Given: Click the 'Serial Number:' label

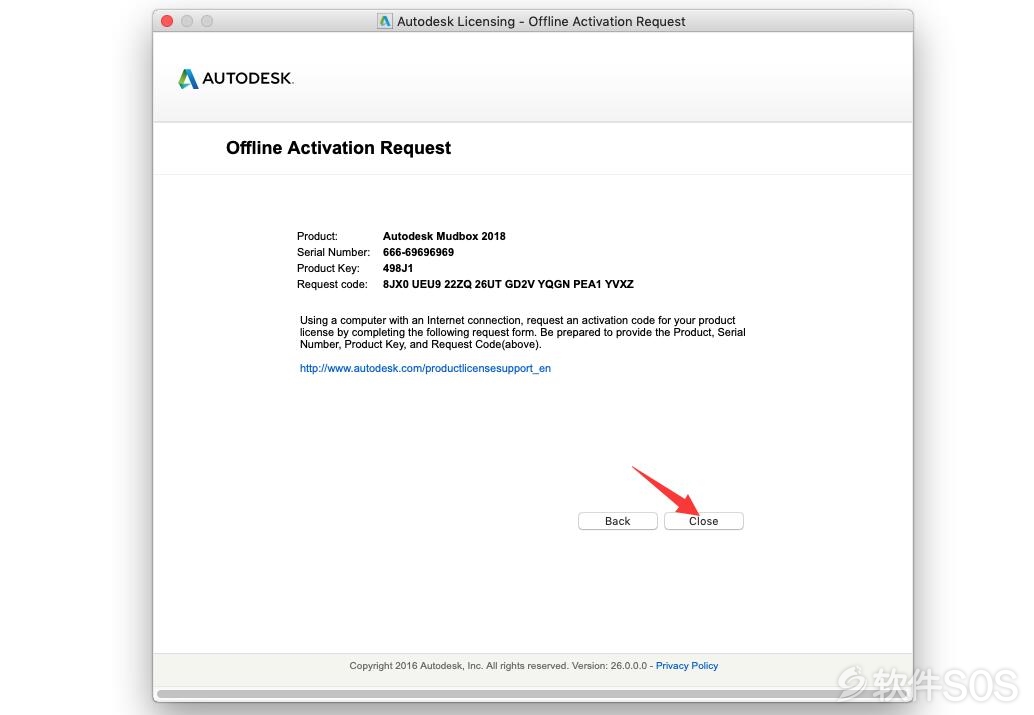Looking at the screenshot, I should (334, 252).
